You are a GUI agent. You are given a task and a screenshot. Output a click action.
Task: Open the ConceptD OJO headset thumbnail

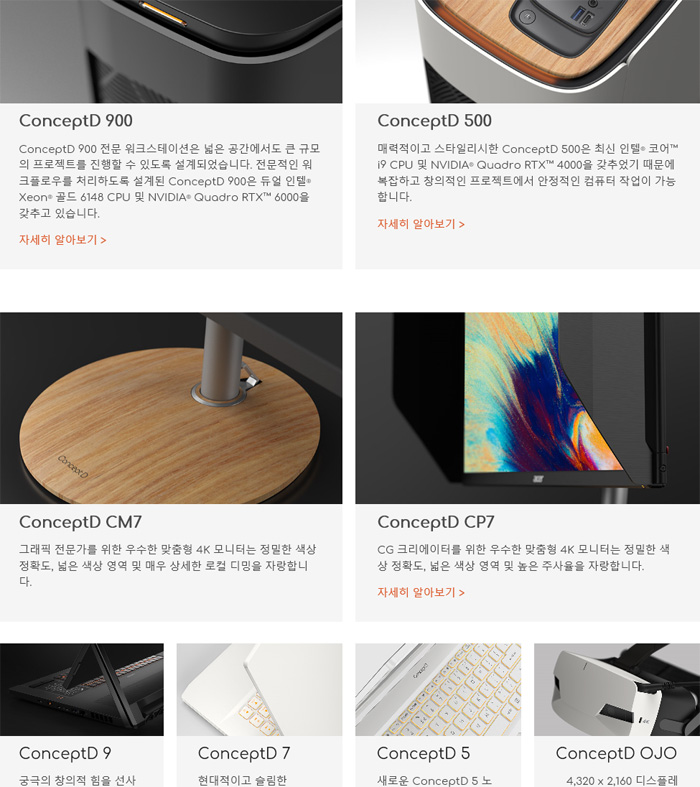[x=617, y=690]
